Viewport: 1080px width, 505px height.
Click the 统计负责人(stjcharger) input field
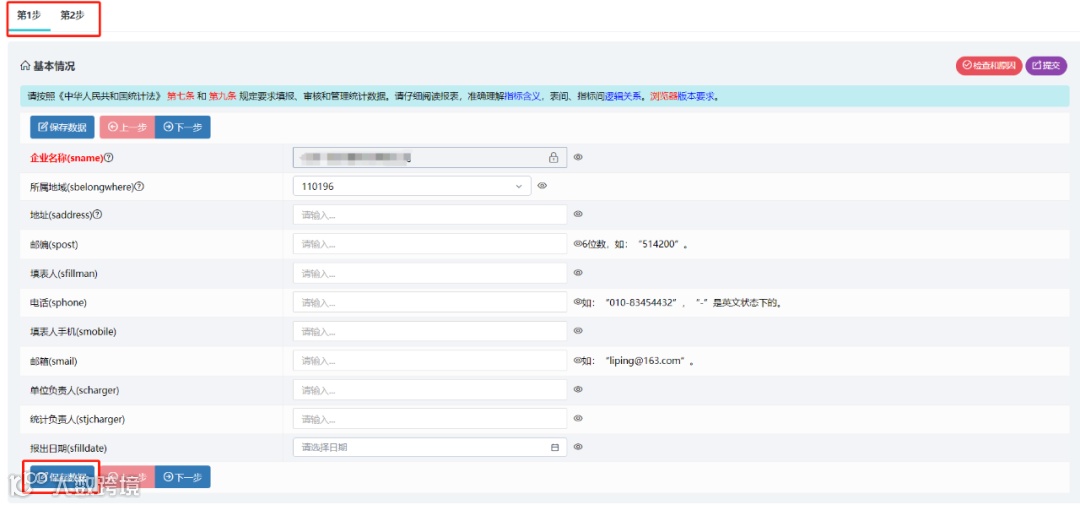430,418
